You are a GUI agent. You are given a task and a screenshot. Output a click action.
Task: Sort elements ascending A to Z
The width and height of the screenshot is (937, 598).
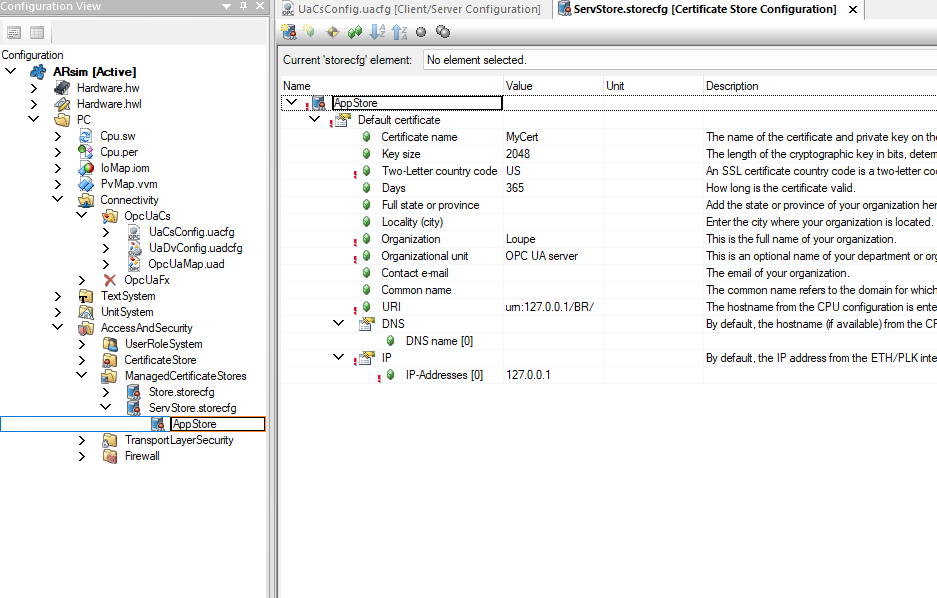pyautogui.click(x=377, y=32)
